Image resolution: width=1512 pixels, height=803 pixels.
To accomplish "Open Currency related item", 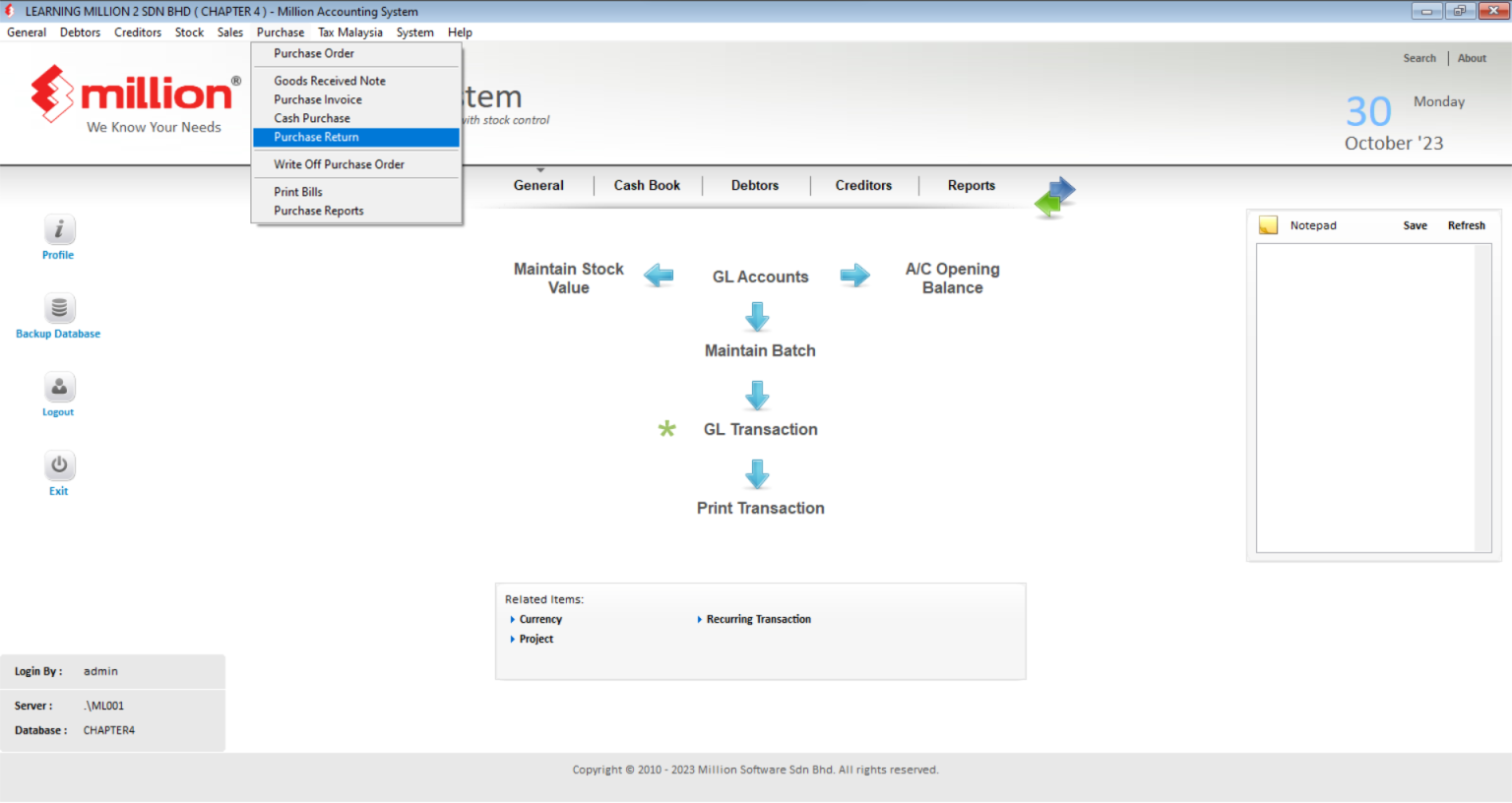I will 540,619.
